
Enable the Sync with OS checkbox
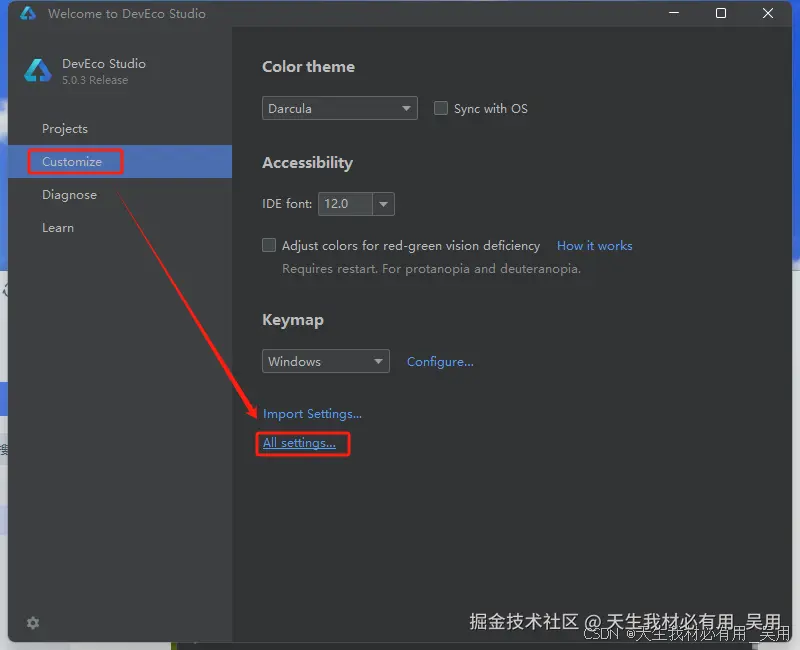(441, 108)
